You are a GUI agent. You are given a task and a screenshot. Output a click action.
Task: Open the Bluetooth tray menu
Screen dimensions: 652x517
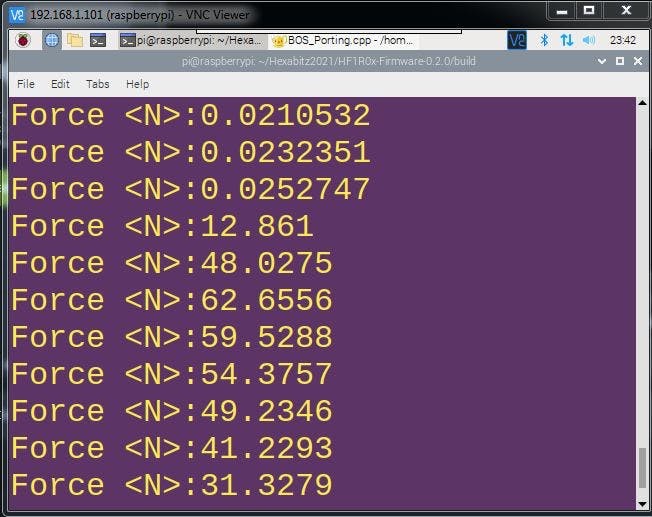[544, 40]
